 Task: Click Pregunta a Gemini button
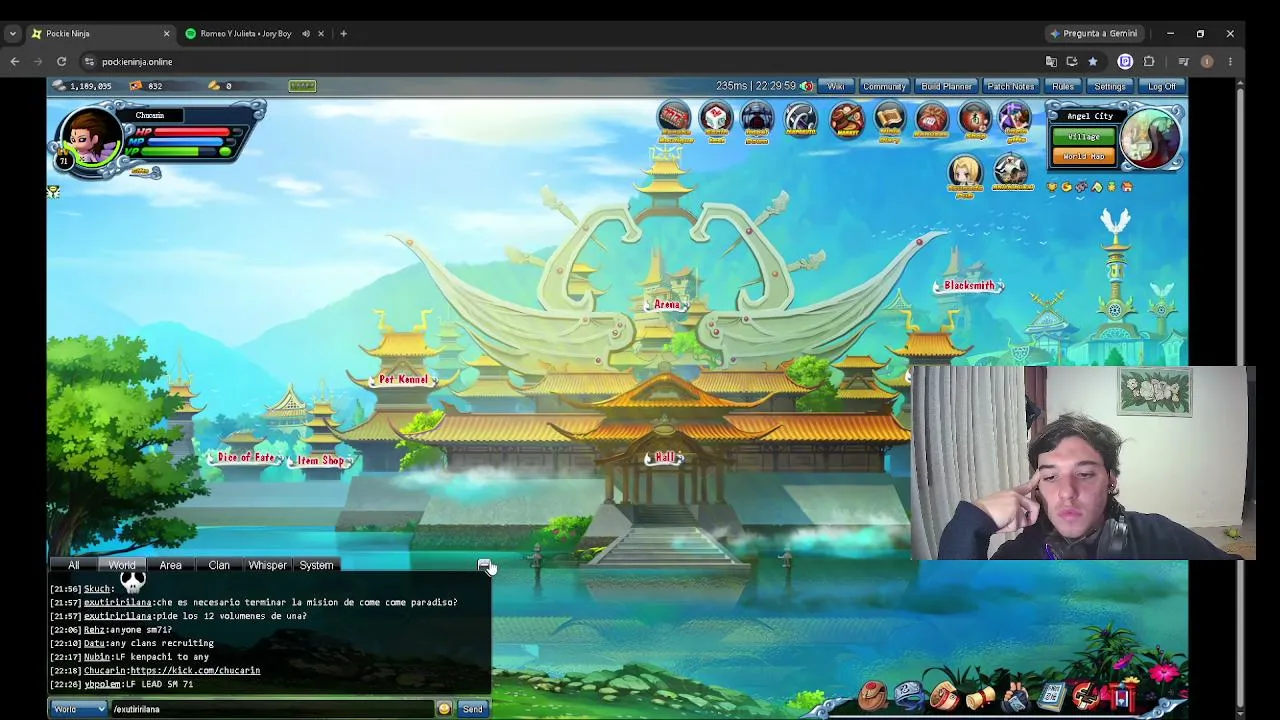tap(1093, 33)
